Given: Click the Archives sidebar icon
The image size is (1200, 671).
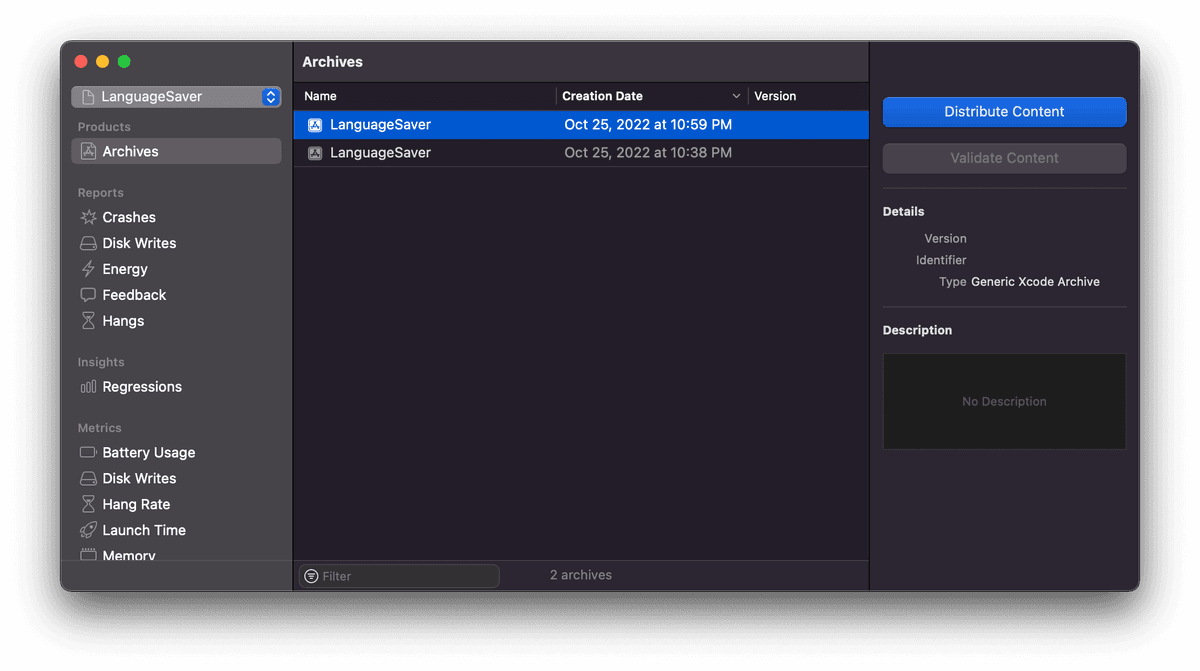Looking at the screenshot, I should click(88, 151).
